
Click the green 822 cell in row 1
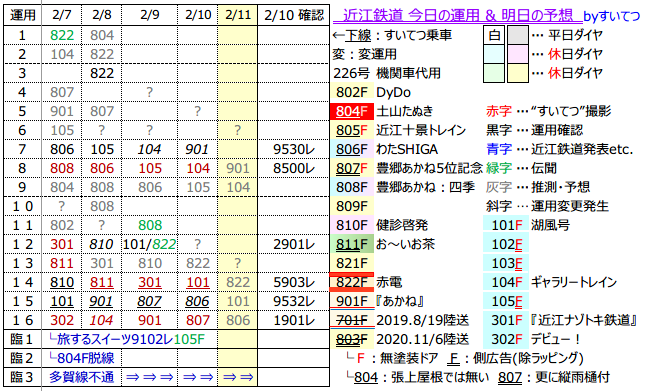62,35
